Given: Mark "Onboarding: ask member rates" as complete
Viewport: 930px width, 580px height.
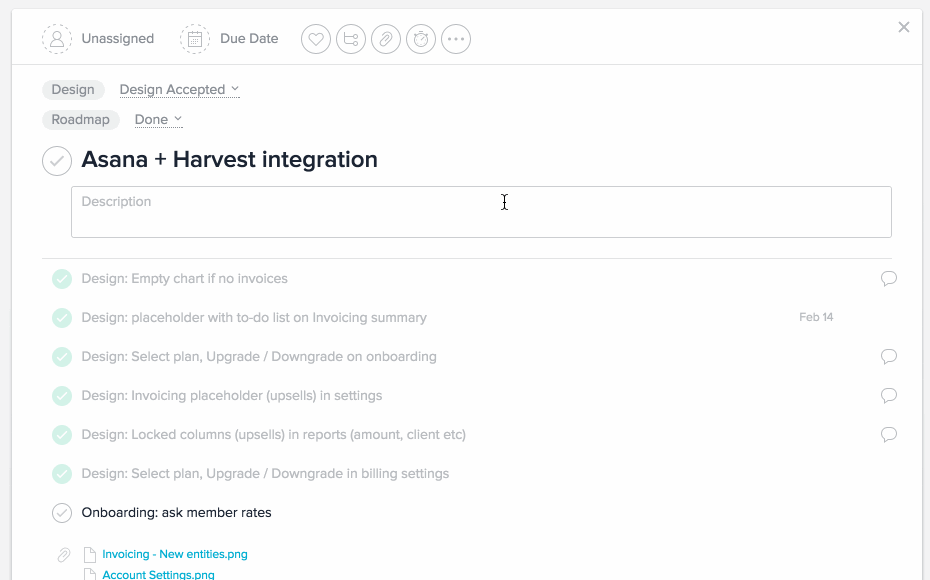Looking at the screenshot, I should [x=61, y=512].
